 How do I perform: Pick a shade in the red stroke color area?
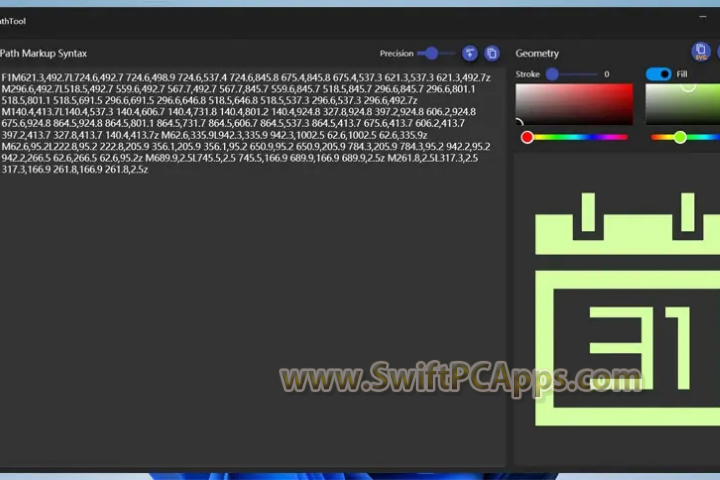point(574,104)
